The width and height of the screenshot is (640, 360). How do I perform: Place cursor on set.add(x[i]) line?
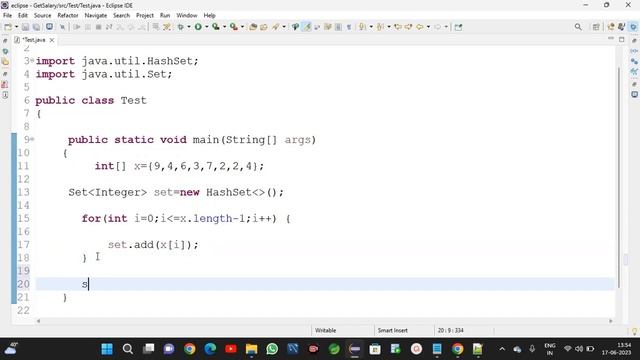point(153,245)
